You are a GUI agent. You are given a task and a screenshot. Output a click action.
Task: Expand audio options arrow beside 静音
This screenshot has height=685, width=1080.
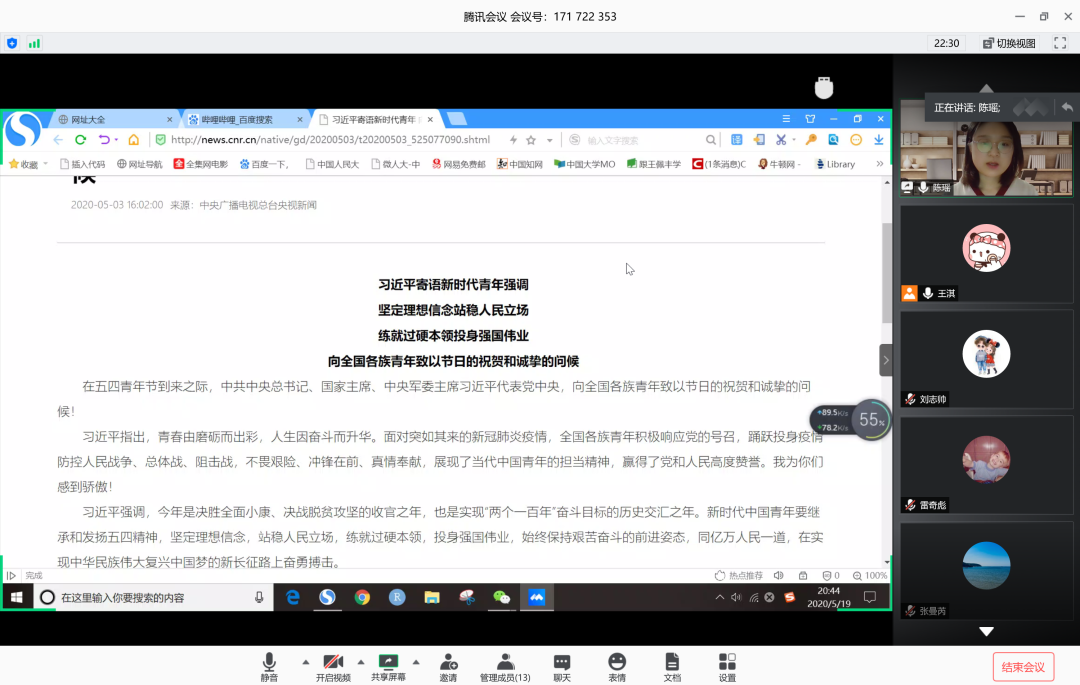[305, 662]
